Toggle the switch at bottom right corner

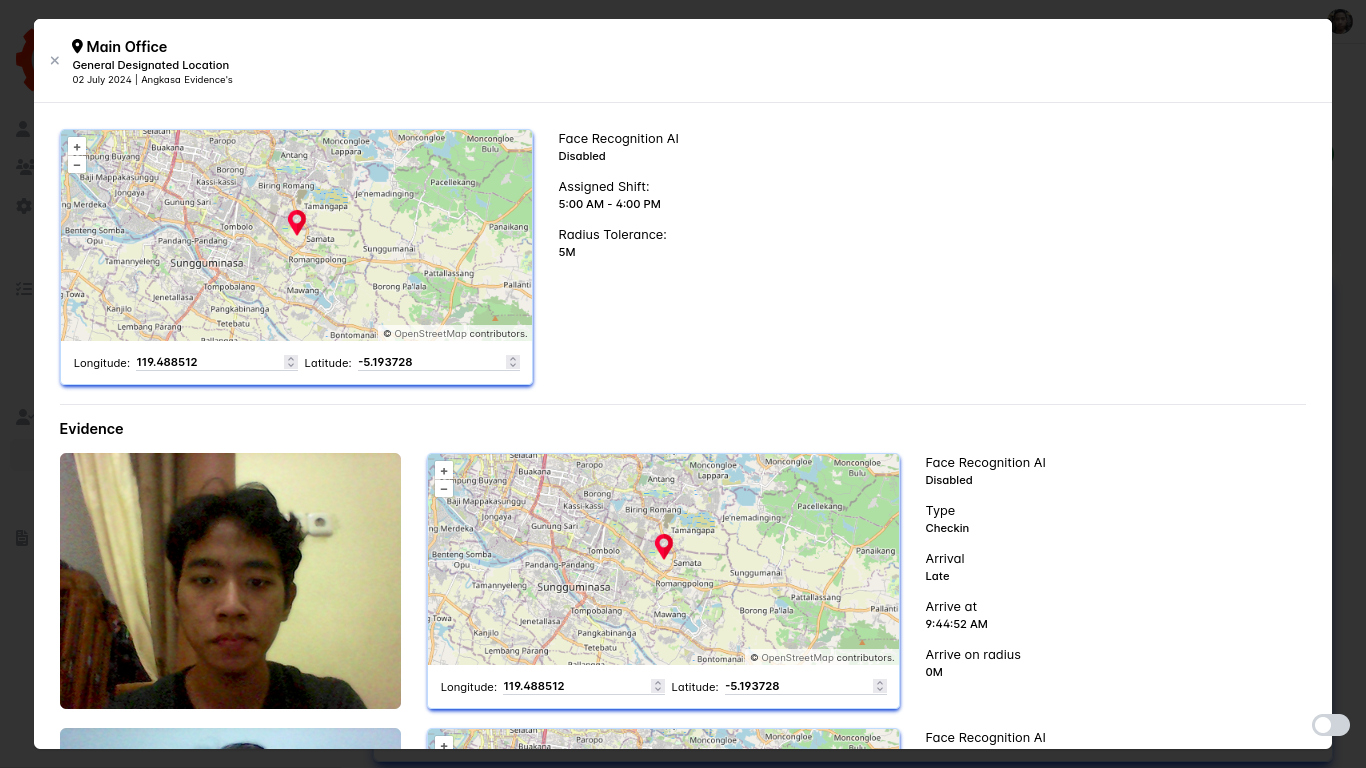coord(1330,725)
